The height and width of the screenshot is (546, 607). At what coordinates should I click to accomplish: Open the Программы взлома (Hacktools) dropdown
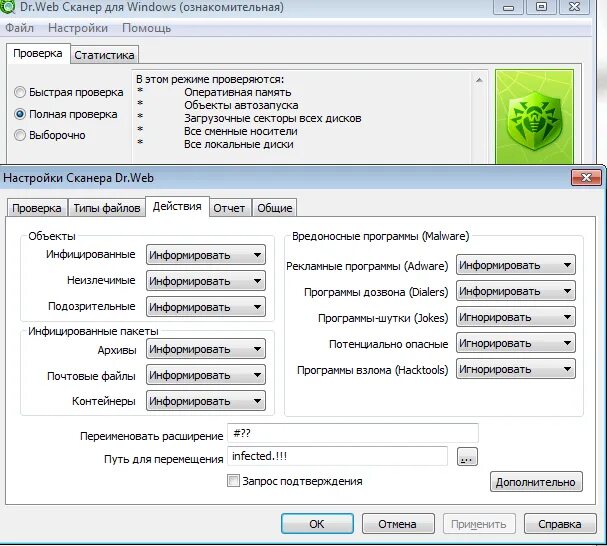(516, 369)
